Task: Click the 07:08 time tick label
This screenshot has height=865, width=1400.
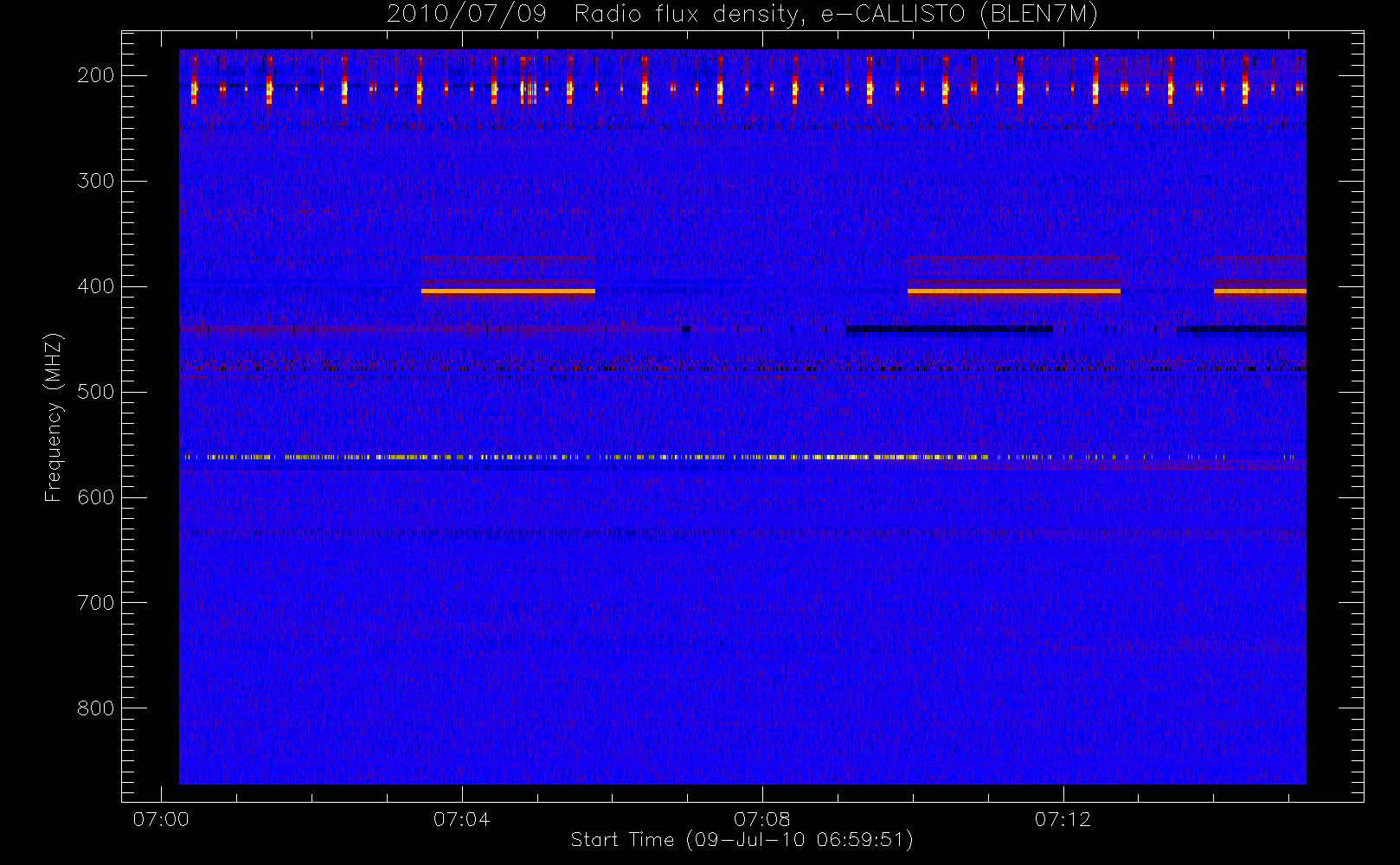Action: (762, 819)
